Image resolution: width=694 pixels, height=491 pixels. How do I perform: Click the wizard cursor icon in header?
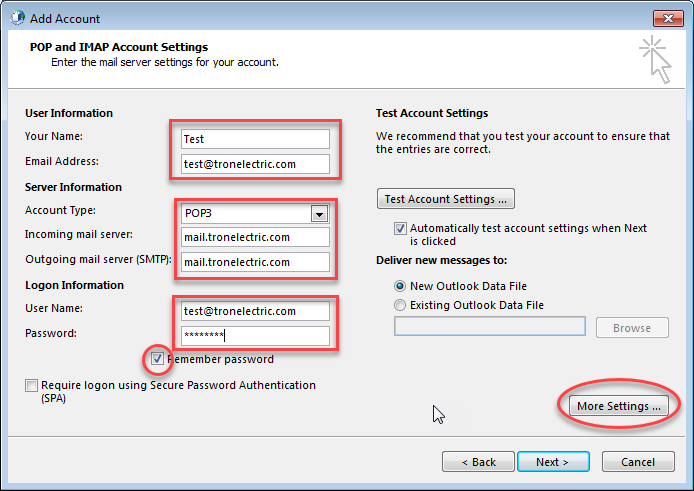[655, 59]
